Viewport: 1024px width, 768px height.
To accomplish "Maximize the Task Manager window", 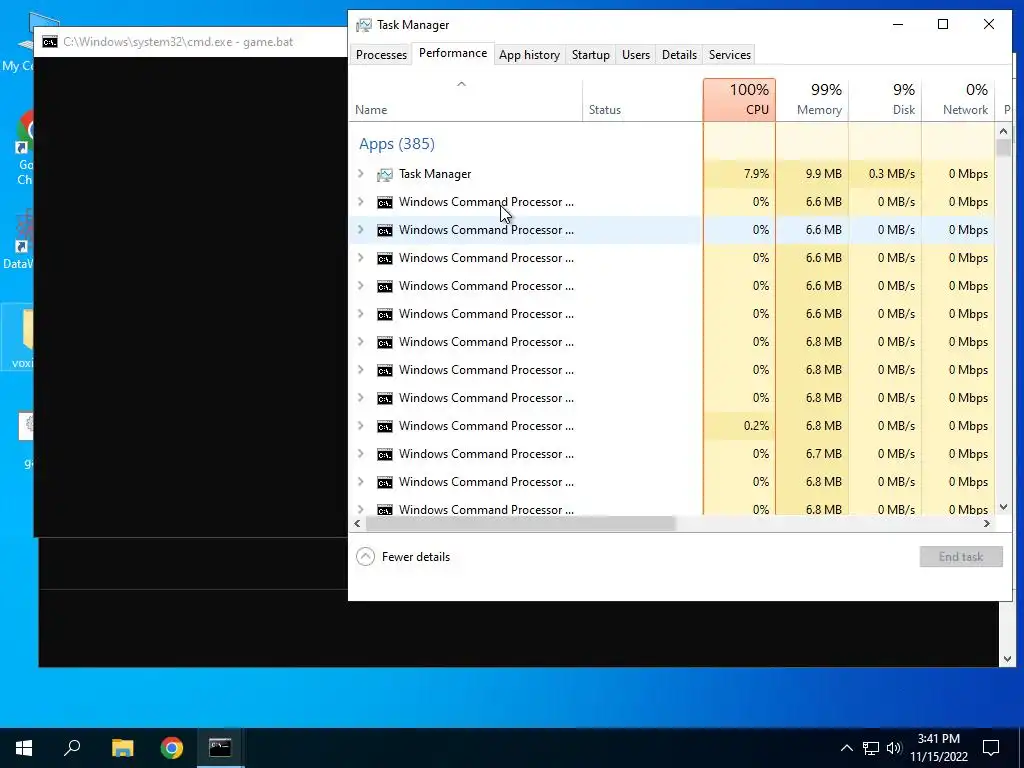I will (942, 24).
